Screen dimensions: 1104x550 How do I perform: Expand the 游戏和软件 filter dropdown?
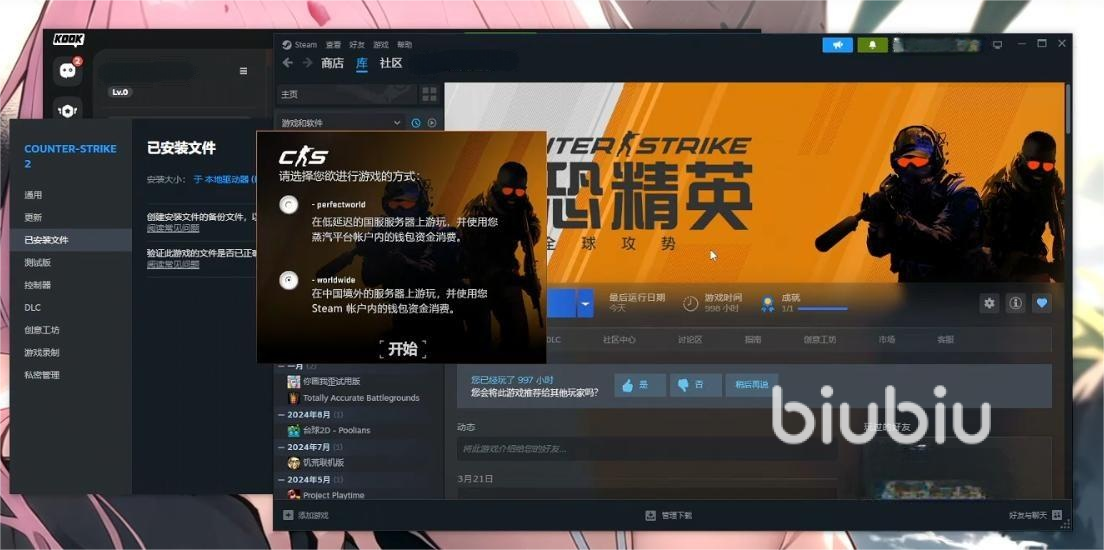397,123
